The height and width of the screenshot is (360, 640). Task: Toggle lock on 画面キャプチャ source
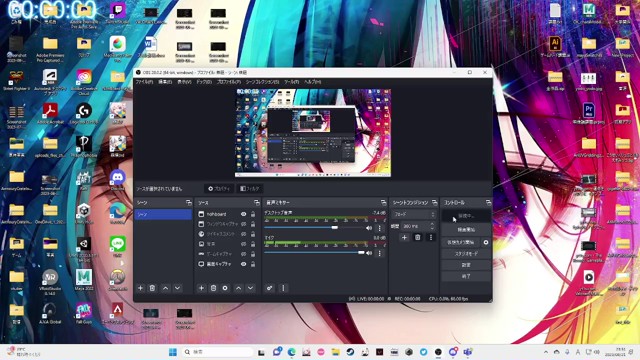[x=253, y=264]
